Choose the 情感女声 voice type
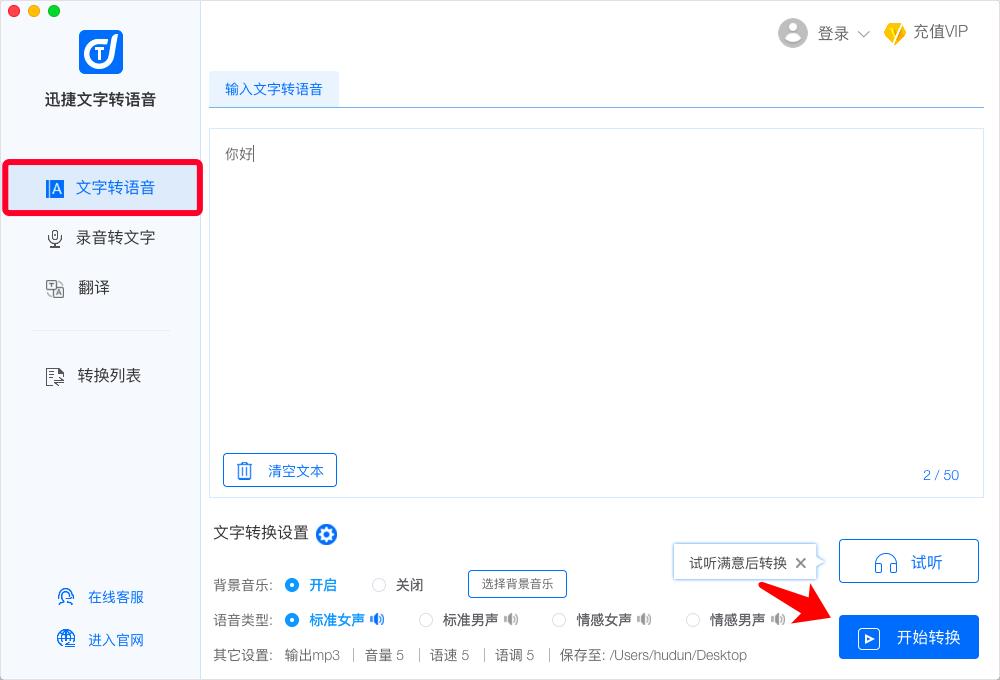 (x=559, y=619)
